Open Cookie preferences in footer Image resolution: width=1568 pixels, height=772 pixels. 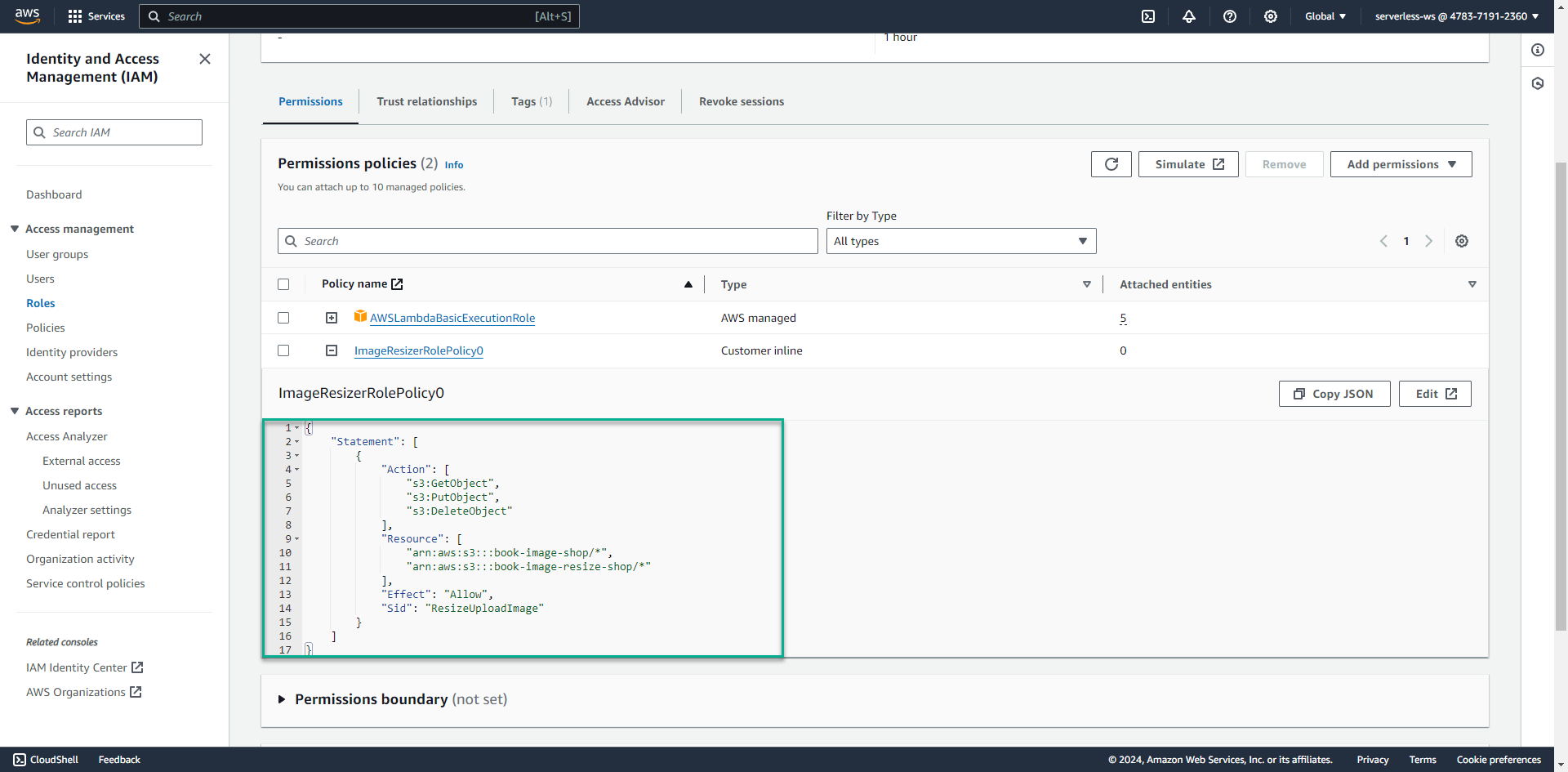tap(1499, 760)
